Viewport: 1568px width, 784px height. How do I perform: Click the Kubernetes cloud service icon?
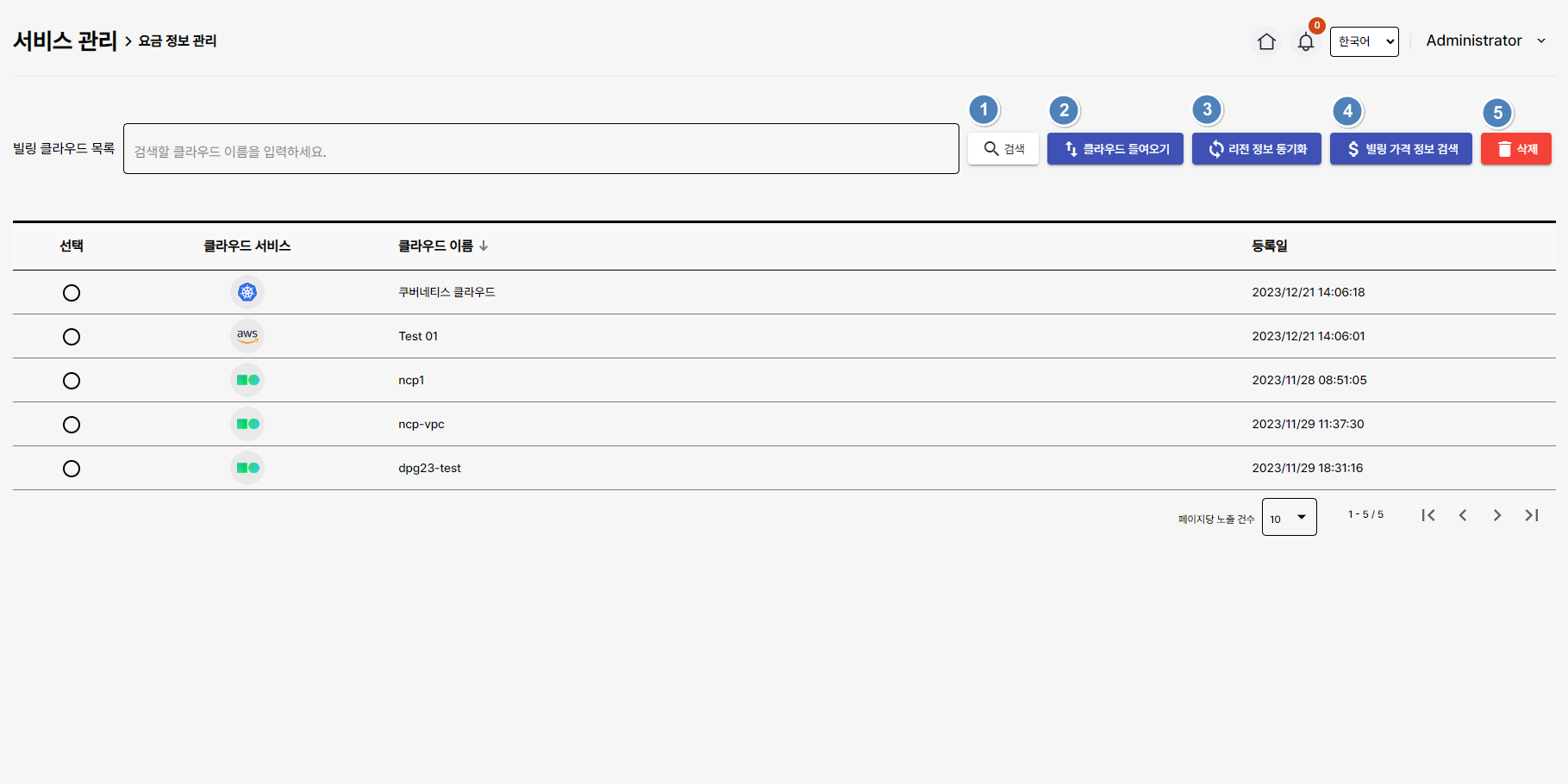coord(247,292)
